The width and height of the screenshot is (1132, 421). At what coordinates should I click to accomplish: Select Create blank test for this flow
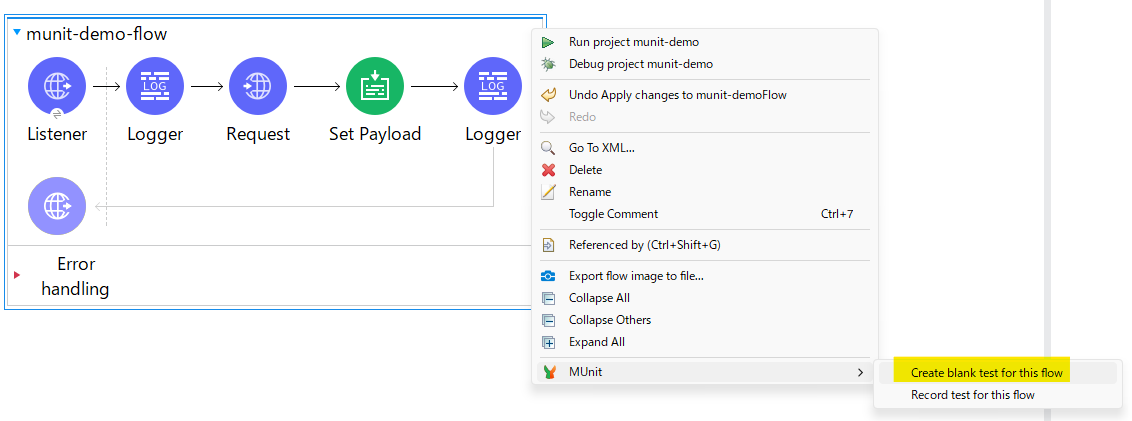point(998,373)
